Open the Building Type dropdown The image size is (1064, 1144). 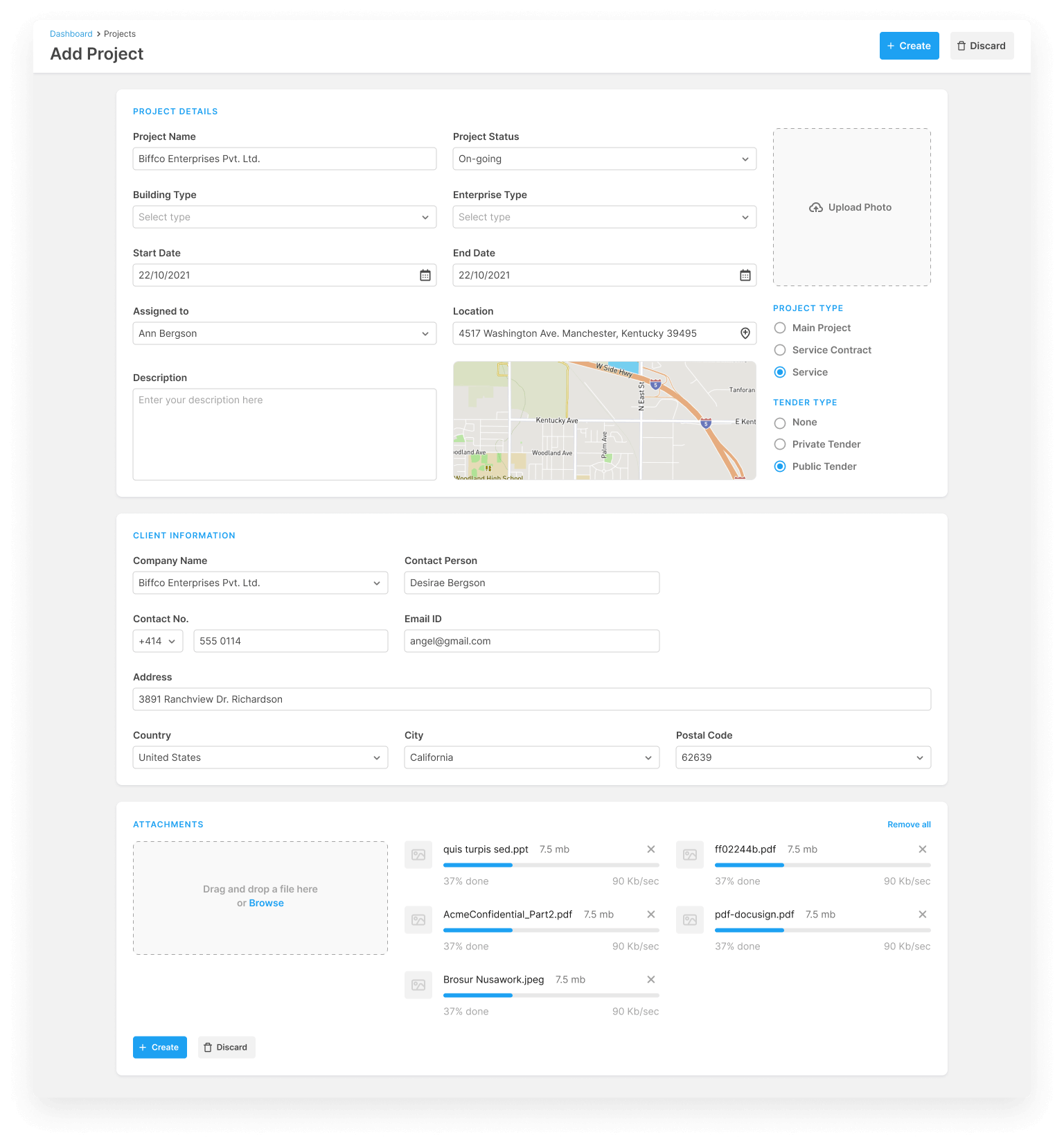[284, 217]
